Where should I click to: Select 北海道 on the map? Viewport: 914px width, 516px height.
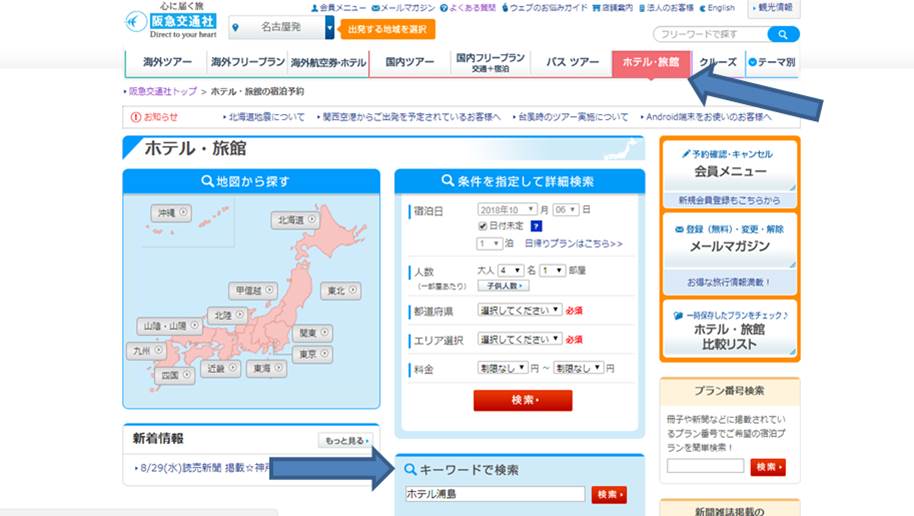[296, 220]
